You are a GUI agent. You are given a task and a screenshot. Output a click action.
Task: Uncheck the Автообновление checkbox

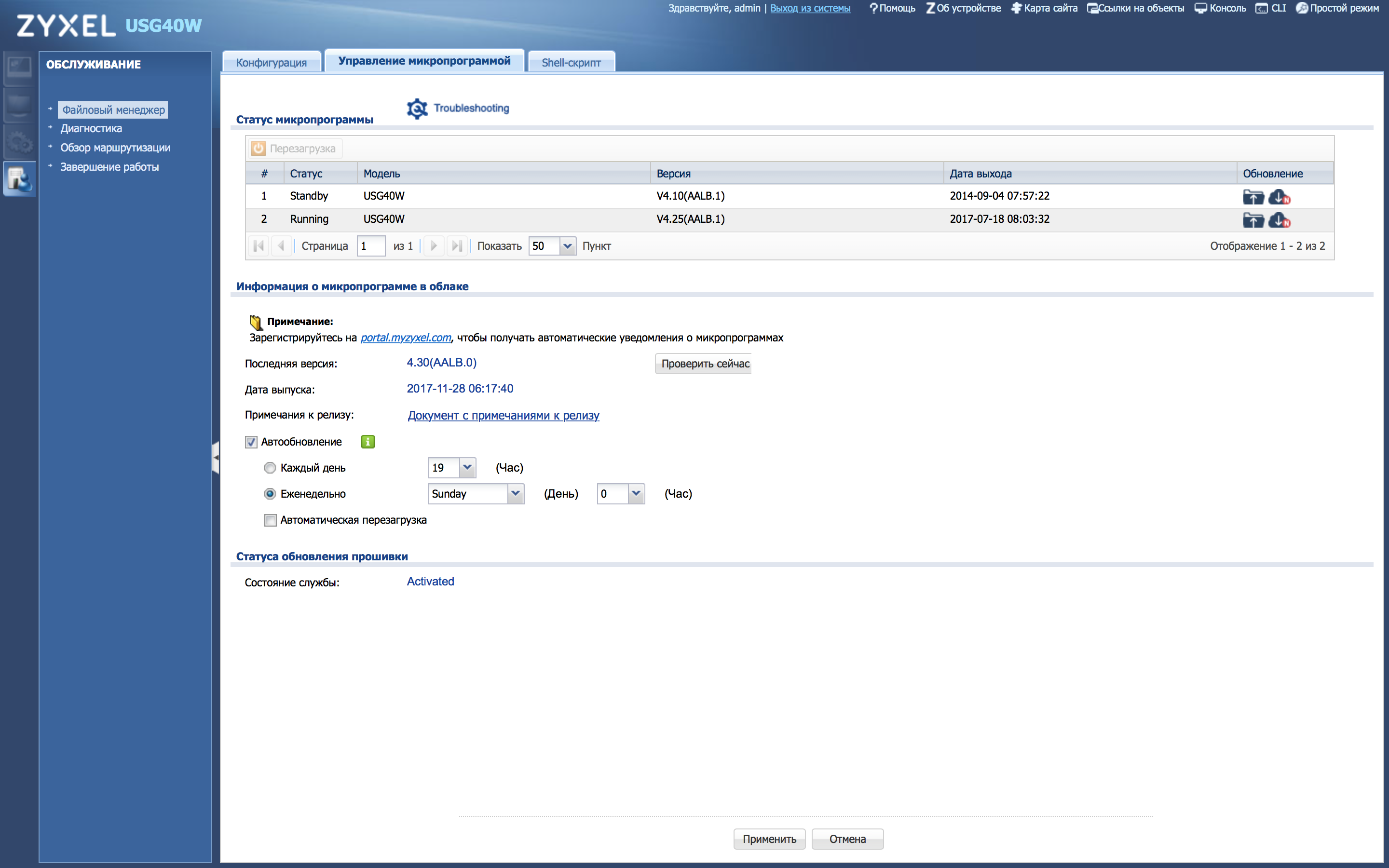(251, 441)
